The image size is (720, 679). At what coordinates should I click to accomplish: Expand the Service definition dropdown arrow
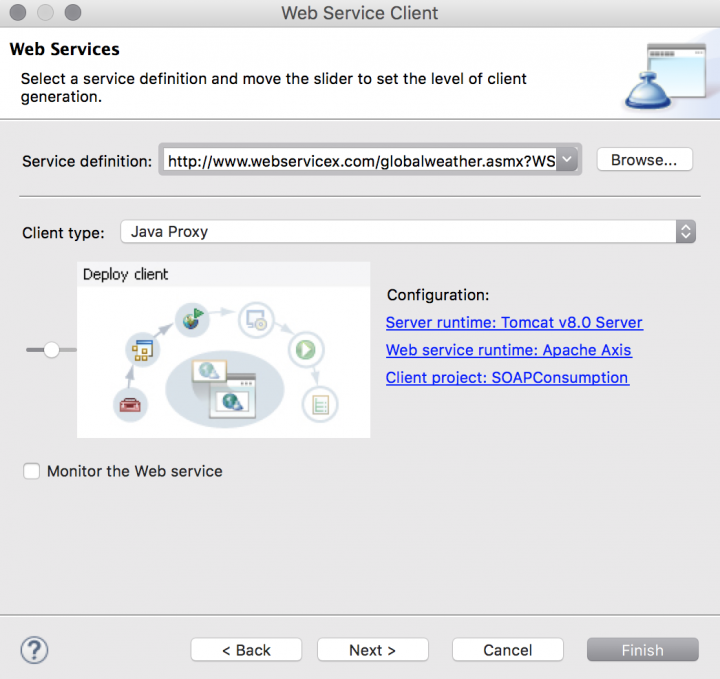click(567, 160)
